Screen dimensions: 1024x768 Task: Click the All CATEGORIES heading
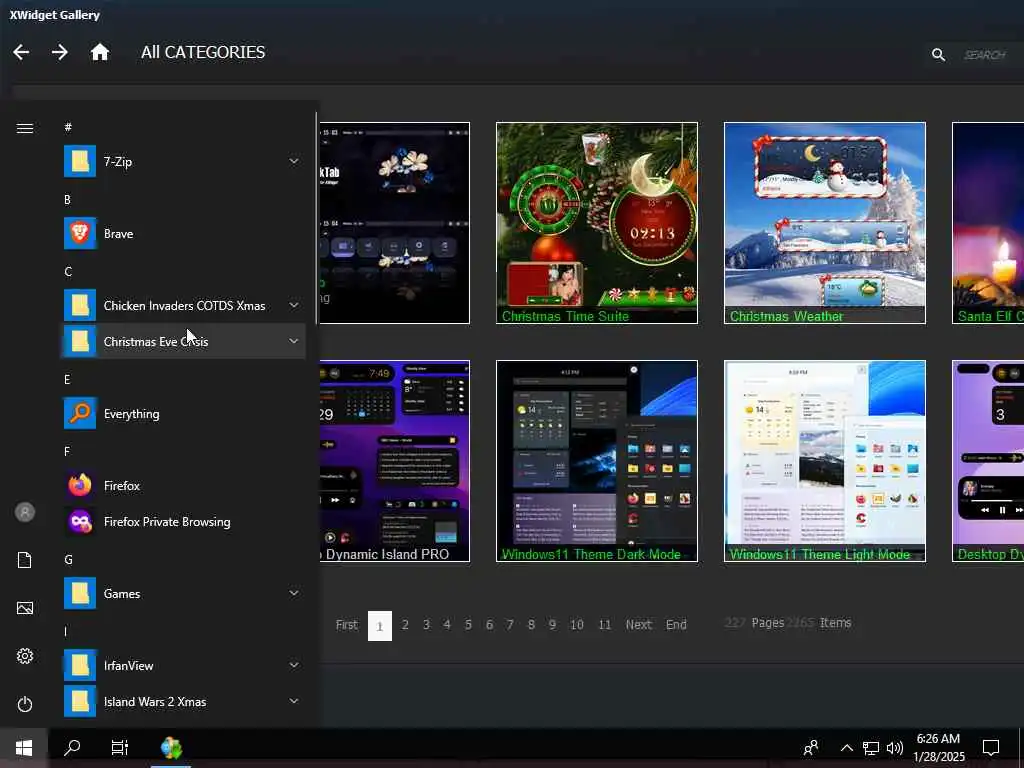(x=203, y=52)
